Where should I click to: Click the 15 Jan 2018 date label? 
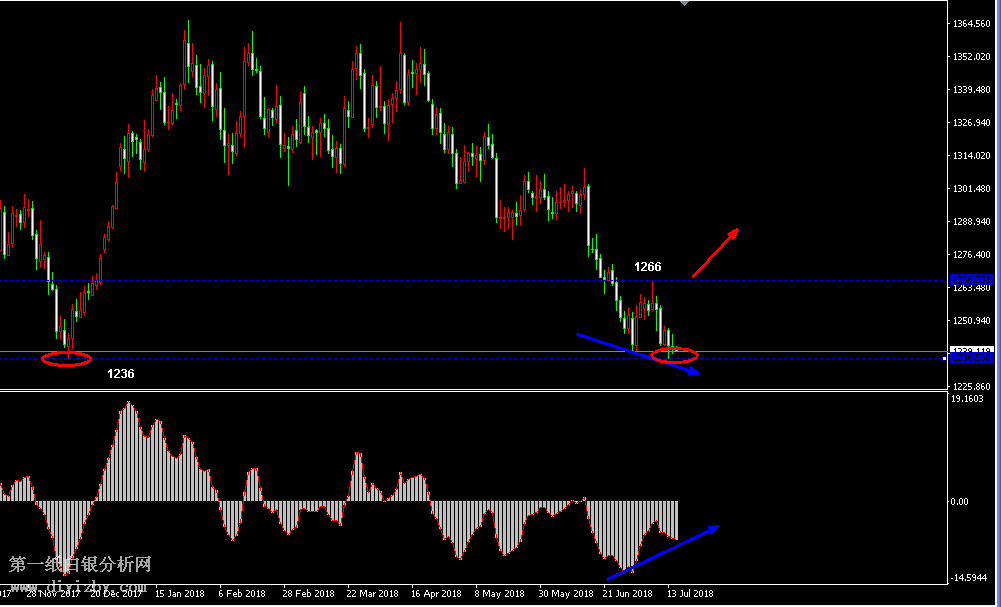(x=180, y=593)
